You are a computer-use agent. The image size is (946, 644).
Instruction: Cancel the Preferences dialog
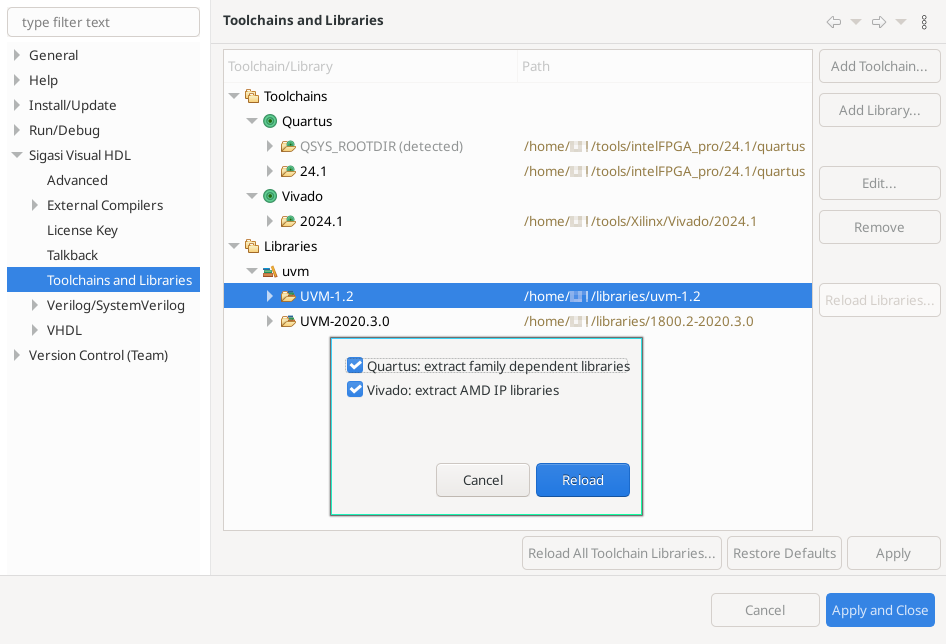tap(765, 610)
